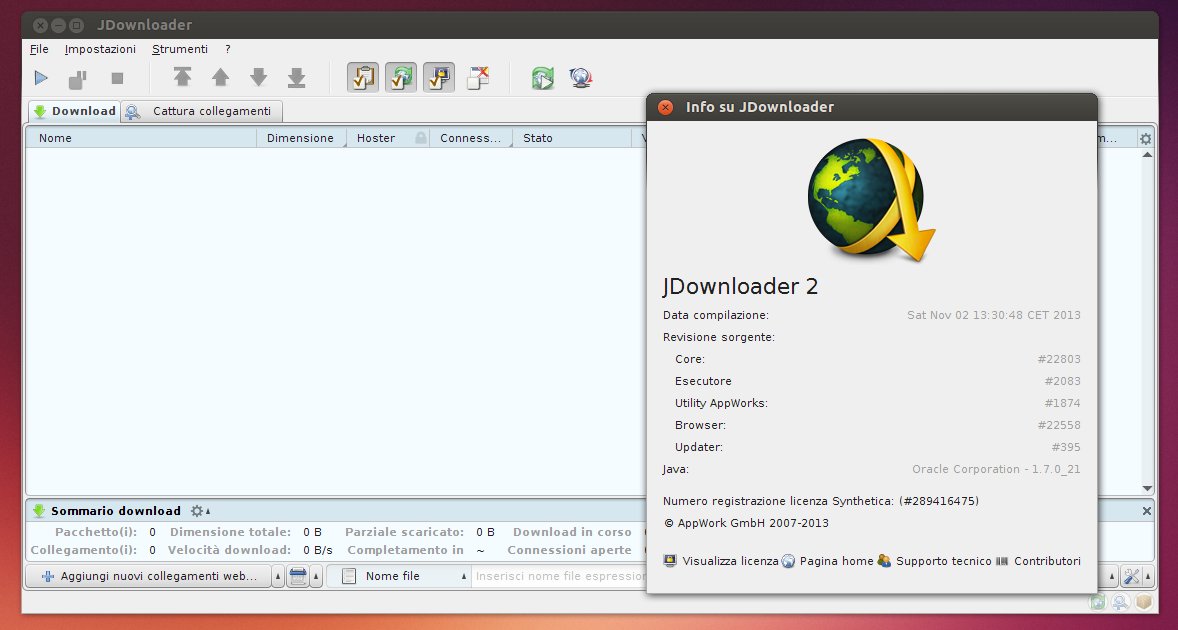Click the JDownloader globe logo
The height and width of the screenshot is (630, 1178).
871,200
